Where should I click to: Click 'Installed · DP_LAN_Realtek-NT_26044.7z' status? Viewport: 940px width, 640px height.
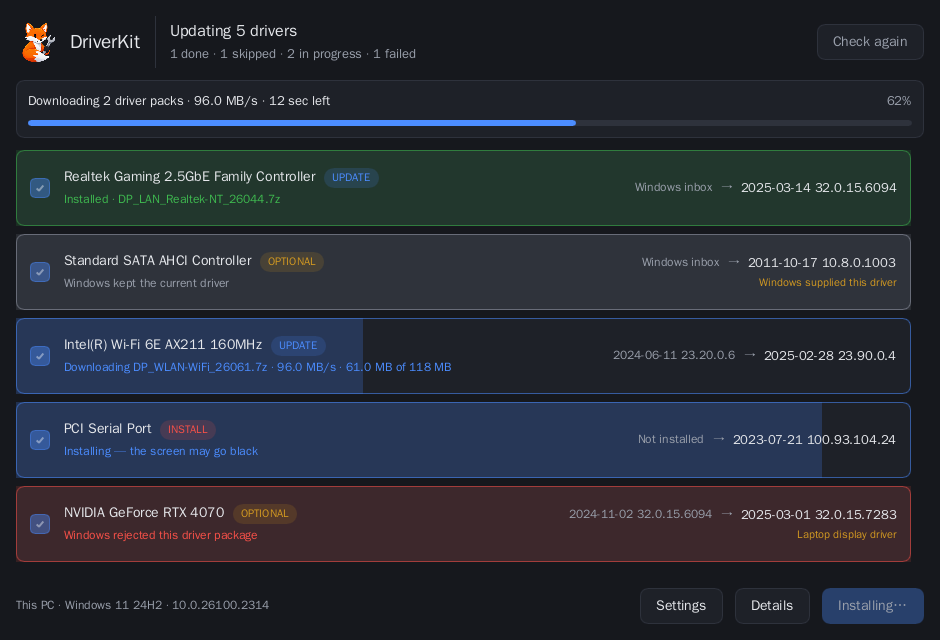[x=172, y=199]
